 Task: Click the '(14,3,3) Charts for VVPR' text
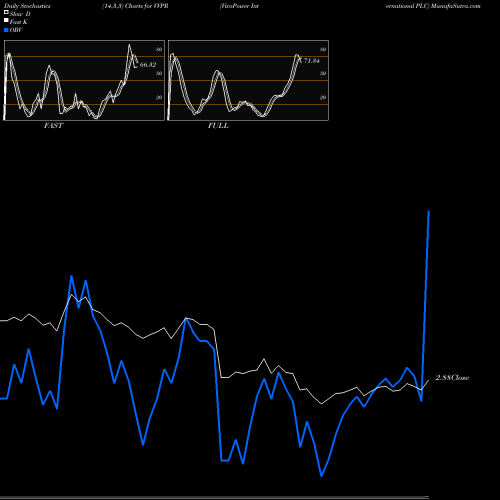[135, 6]
